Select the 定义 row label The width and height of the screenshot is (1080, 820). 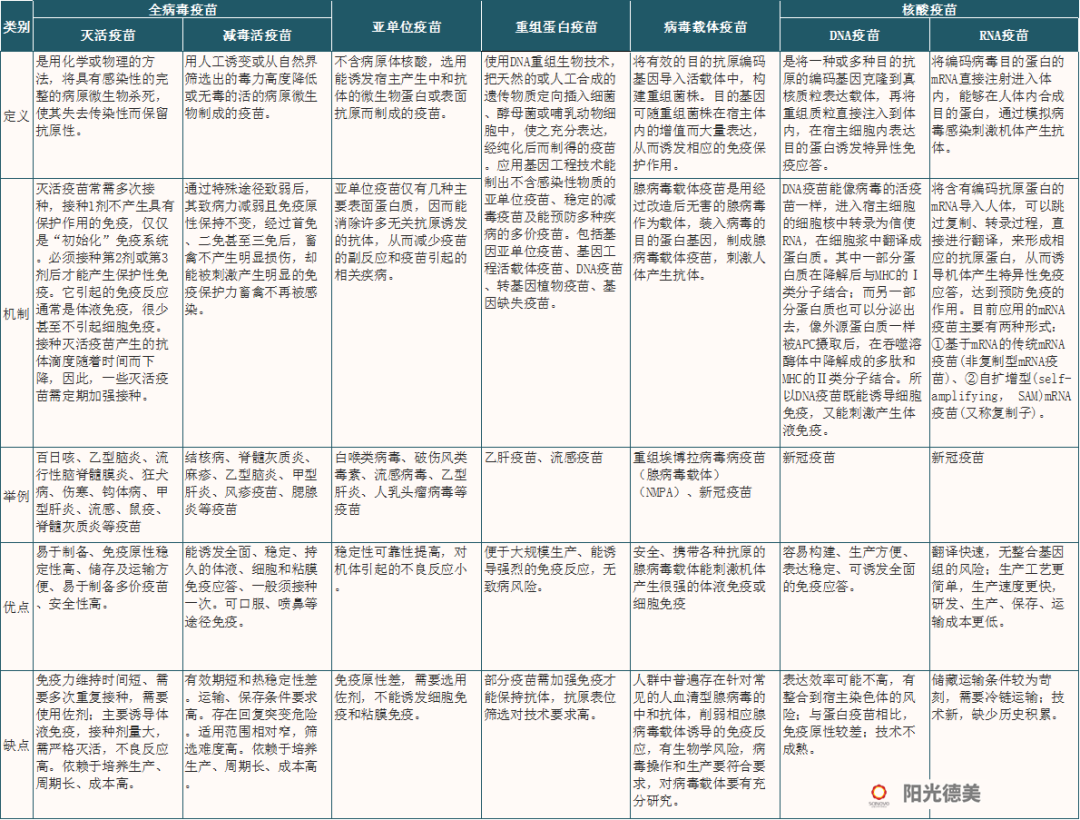(16, 115)
